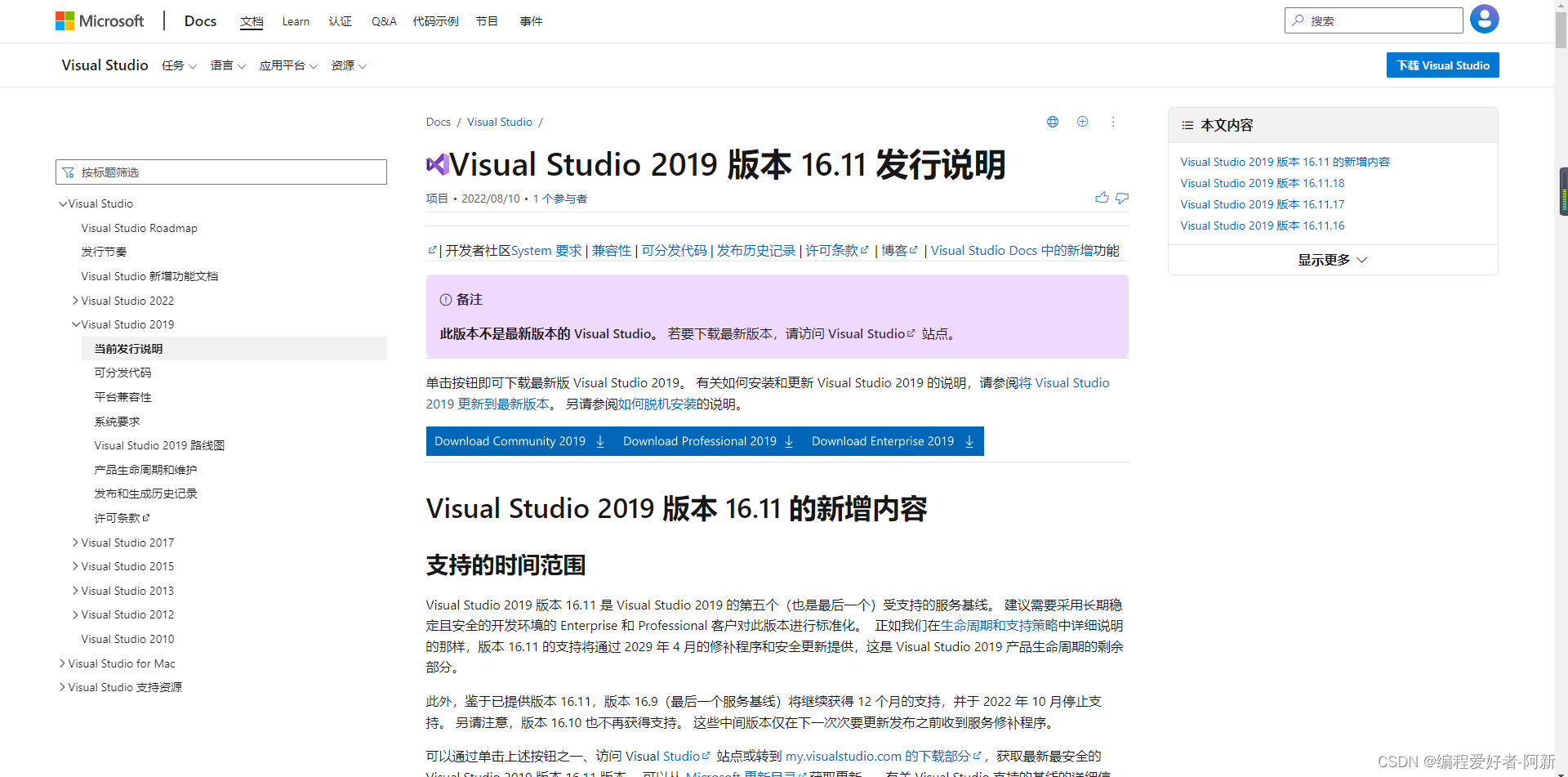The height and width of the screenshot is (777, 1568).
Task: Click the globe language icon
Action: 1053,122
